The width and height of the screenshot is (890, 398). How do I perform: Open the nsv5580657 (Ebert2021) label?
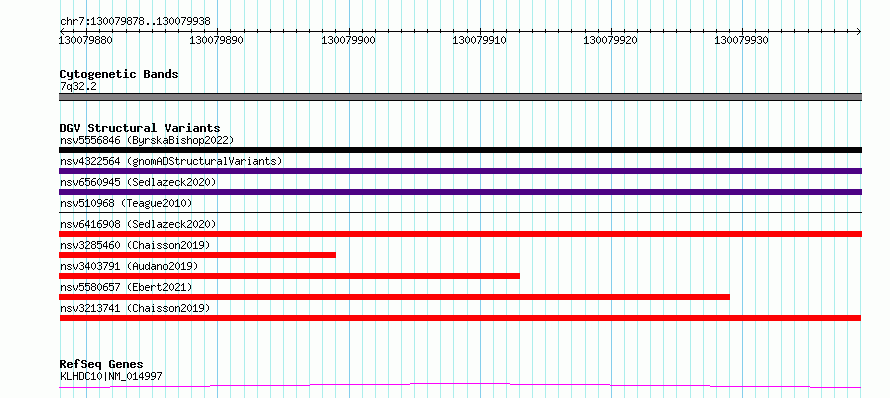(126, 287)
